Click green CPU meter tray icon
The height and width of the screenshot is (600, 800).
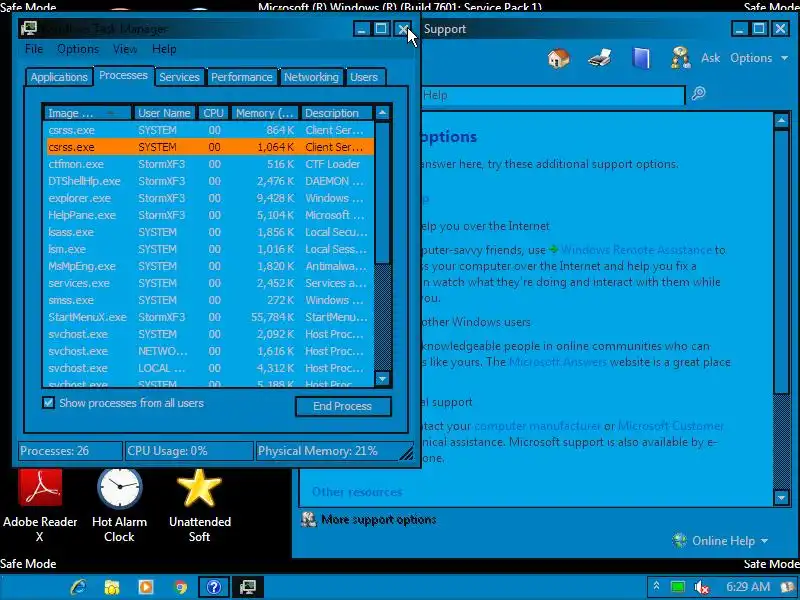pyautogui.click(x=678, y=587)
